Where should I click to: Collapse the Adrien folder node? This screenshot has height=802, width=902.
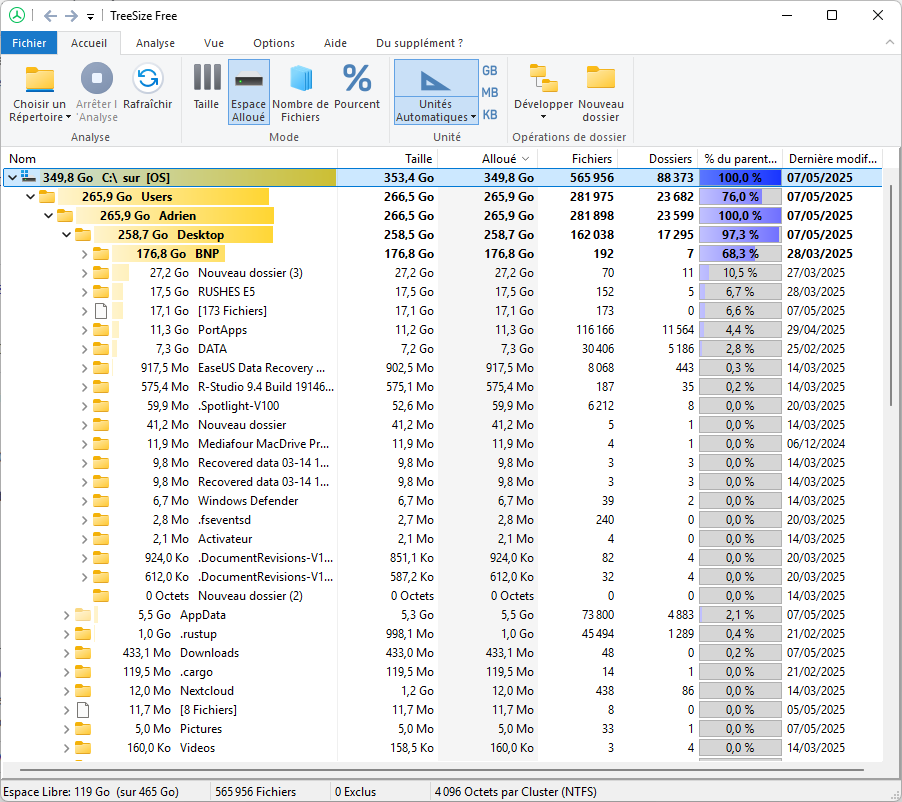pos(48,216)
